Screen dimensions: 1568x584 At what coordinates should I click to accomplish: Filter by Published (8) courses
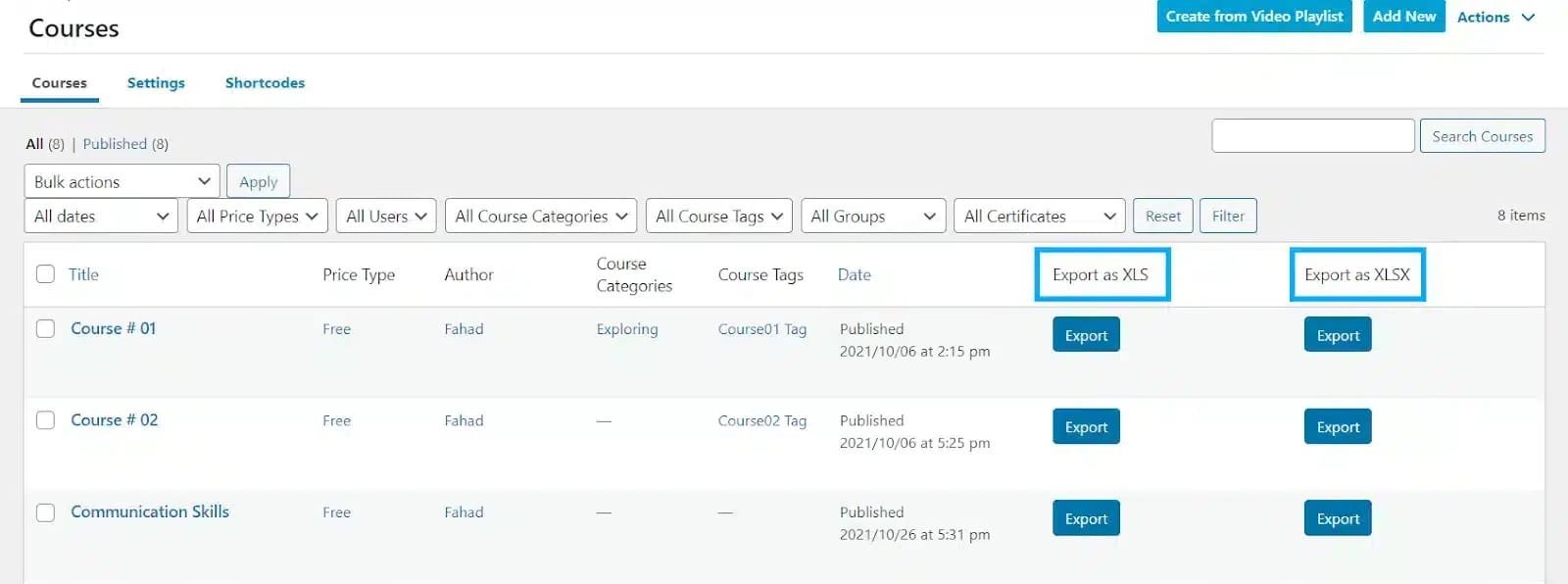(x=125, y=144)
